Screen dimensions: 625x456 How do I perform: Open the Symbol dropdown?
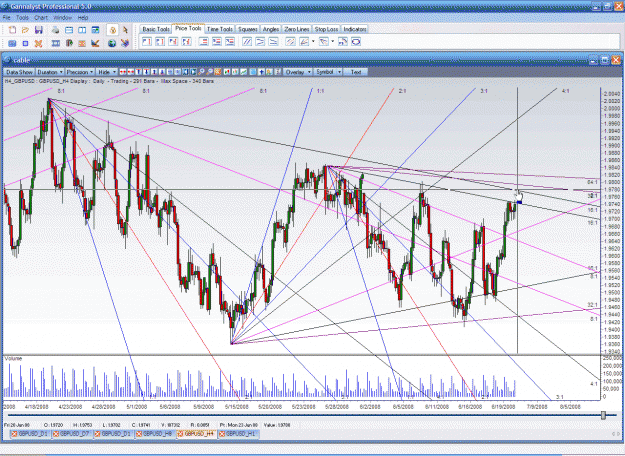[x=328, y=72]
